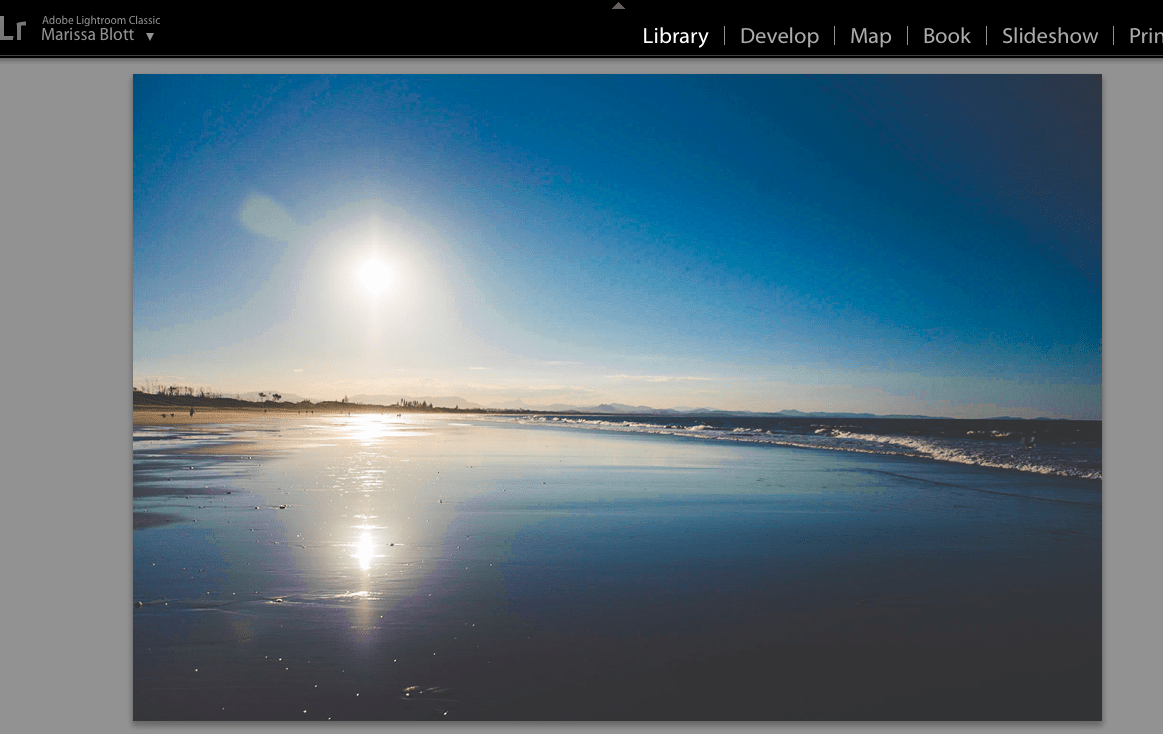Switch to the Develop module
Image resolution: width=1163 pixels, height=734 pixels.
[779, 35]
